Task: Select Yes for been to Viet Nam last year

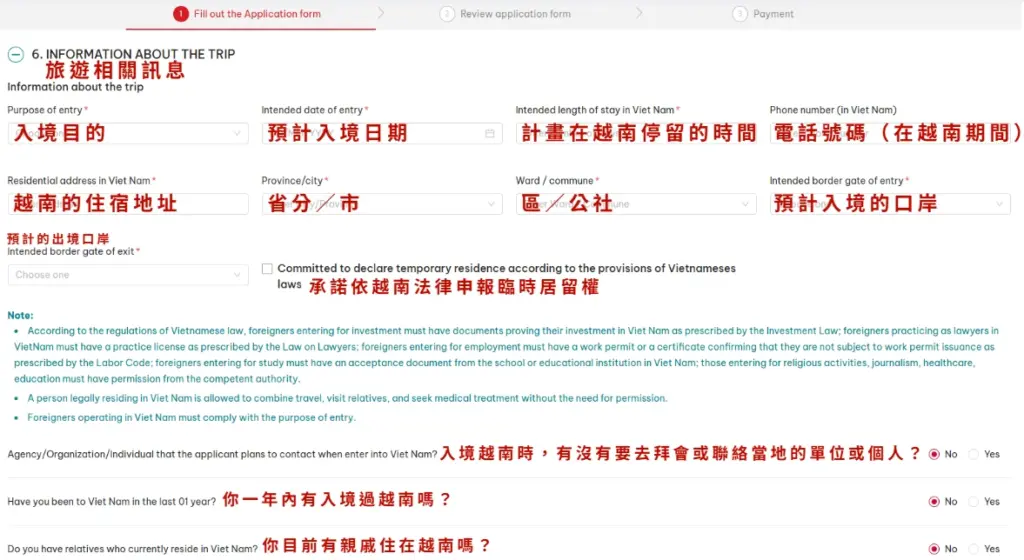Action: click(x=974, y=501)
